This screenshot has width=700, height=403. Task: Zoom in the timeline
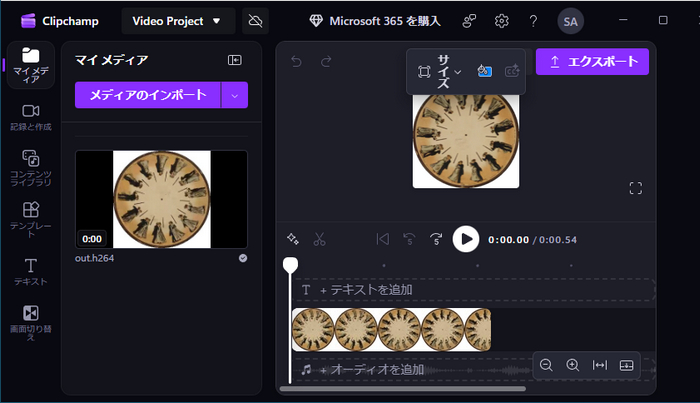(x=573, y=365)
